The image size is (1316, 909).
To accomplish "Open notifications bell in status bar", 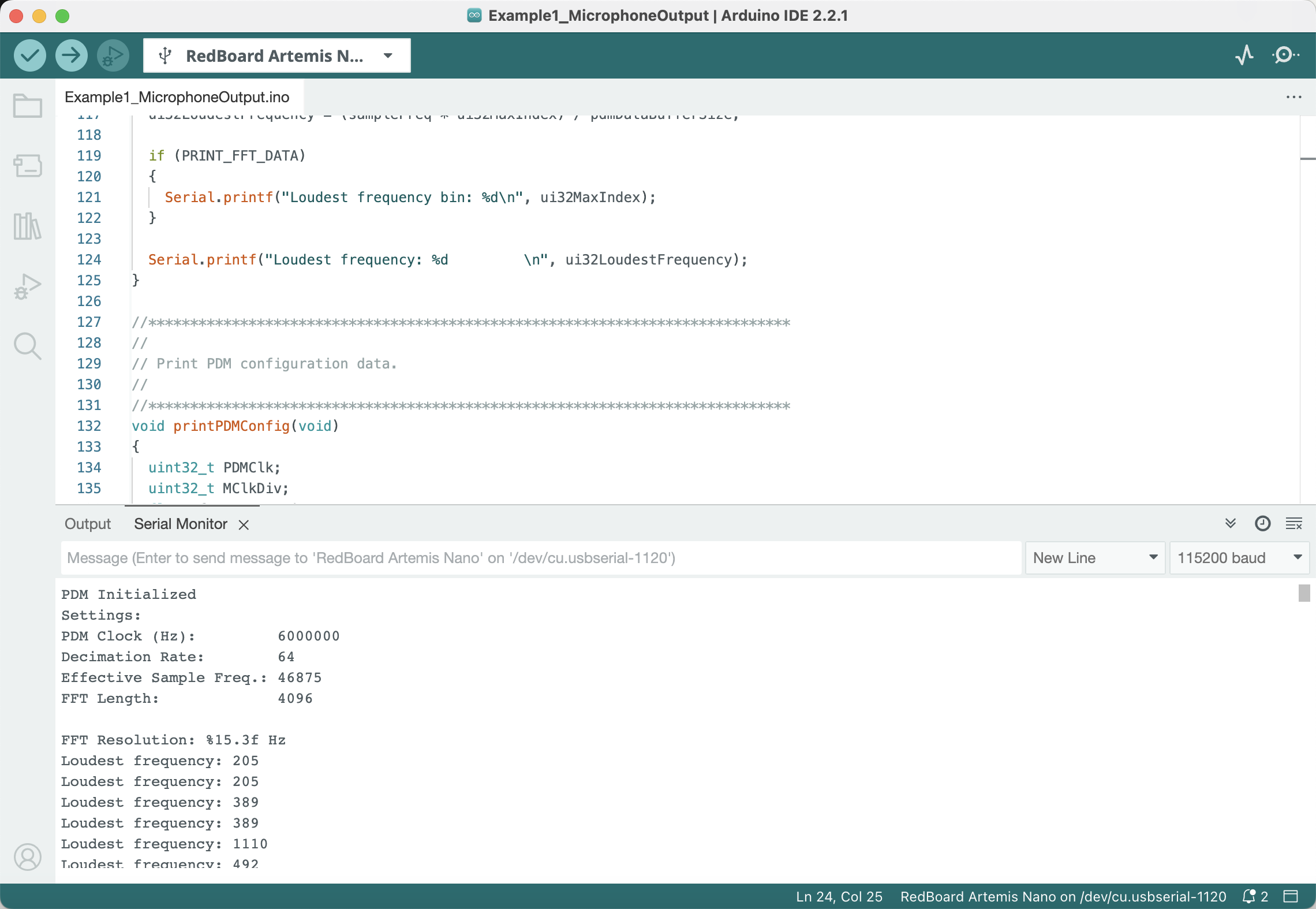I will (1249, 896).
